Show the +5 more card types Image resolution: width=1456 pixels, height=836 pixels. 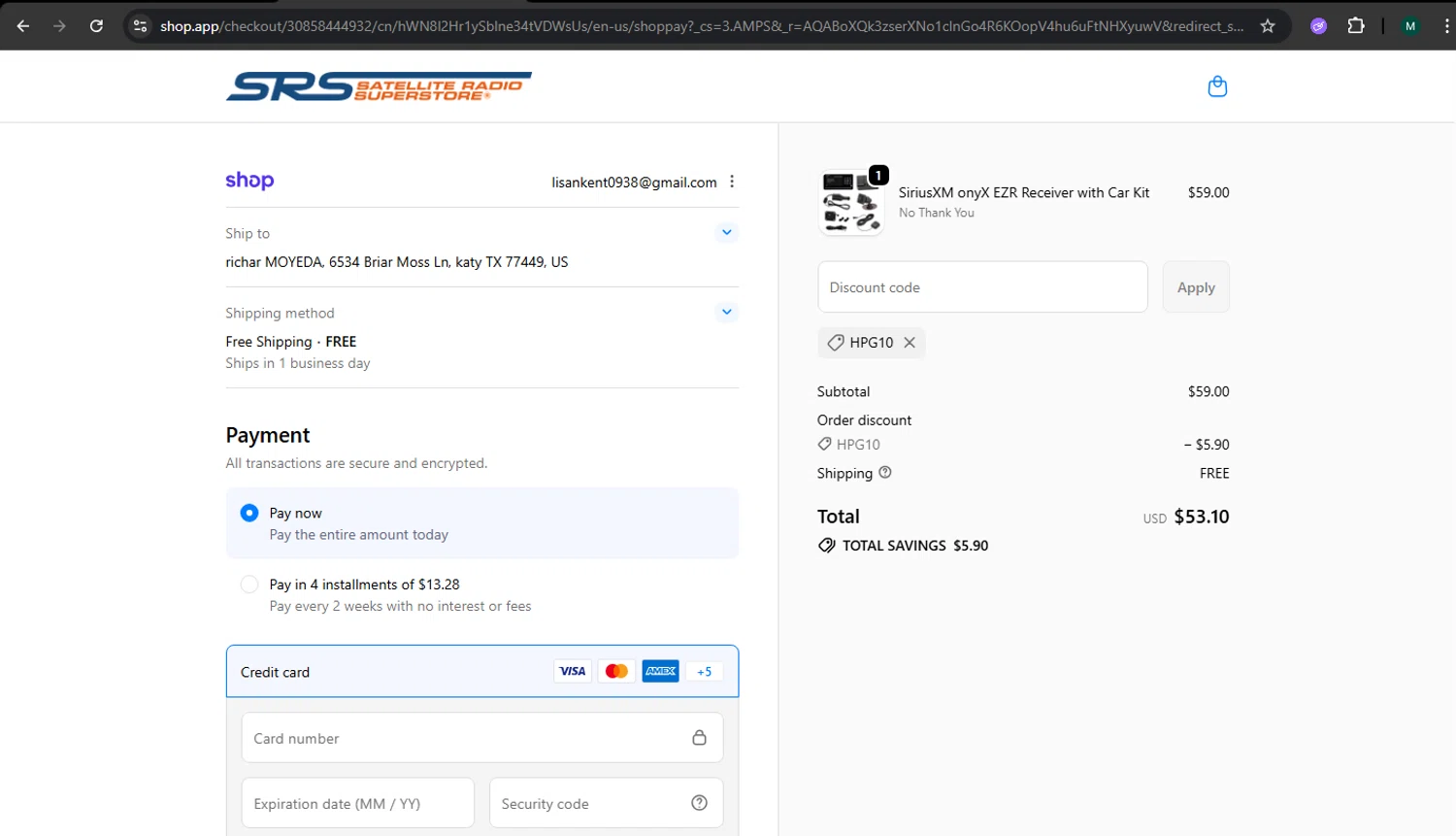(x=705, y=671)
